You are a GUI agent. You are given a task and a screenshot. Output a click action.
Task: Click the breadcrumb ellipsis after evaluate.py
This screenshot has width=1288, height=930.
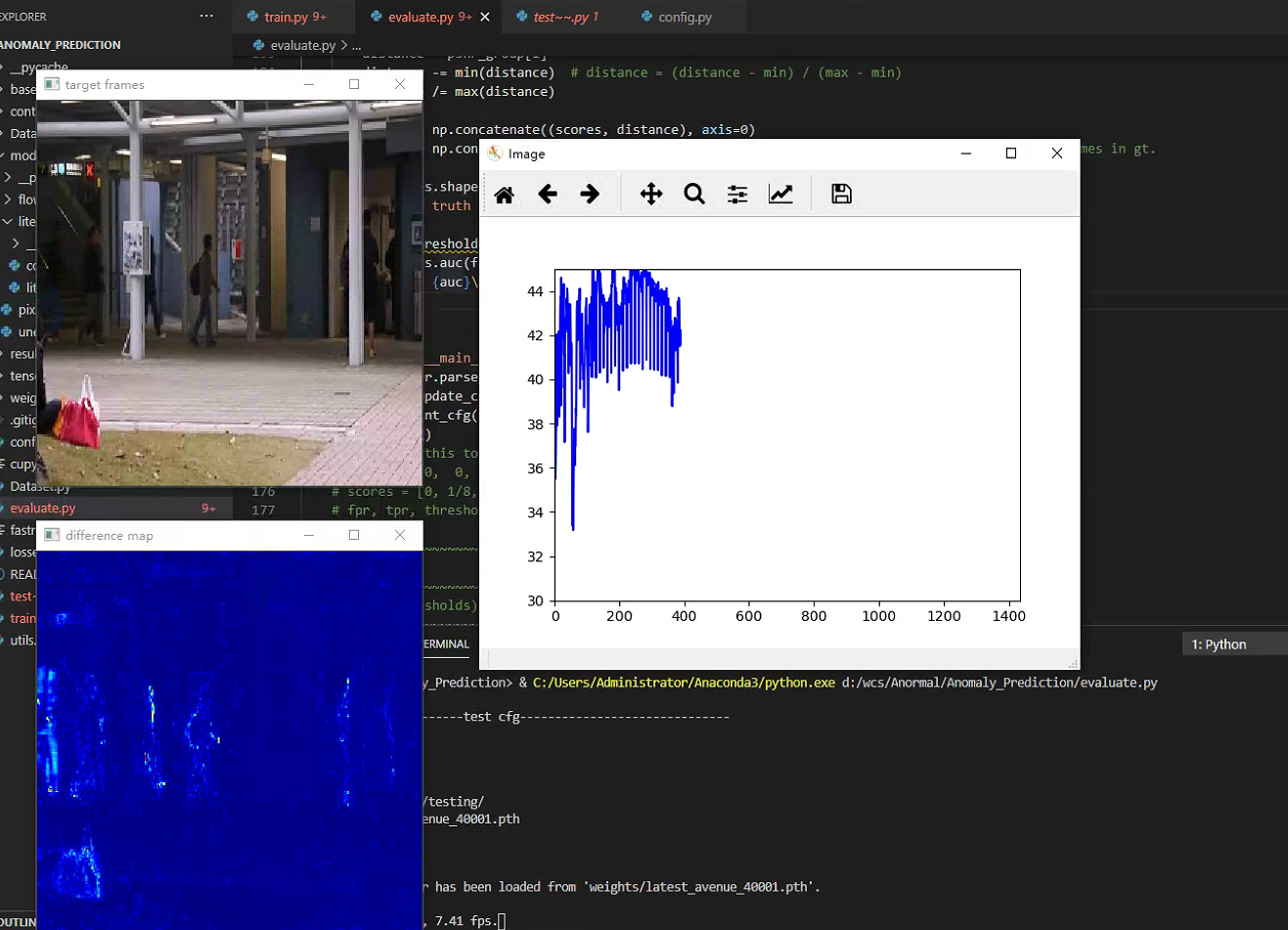[357, 45]
